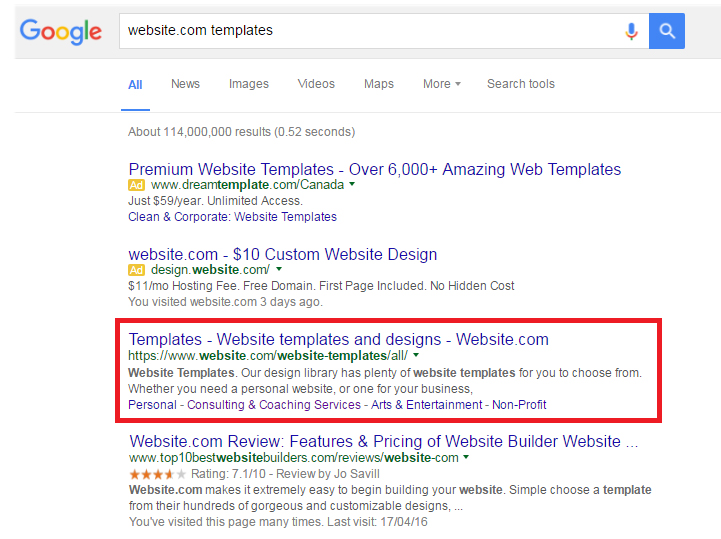Switch to the Maps tab

click(379, 84)
